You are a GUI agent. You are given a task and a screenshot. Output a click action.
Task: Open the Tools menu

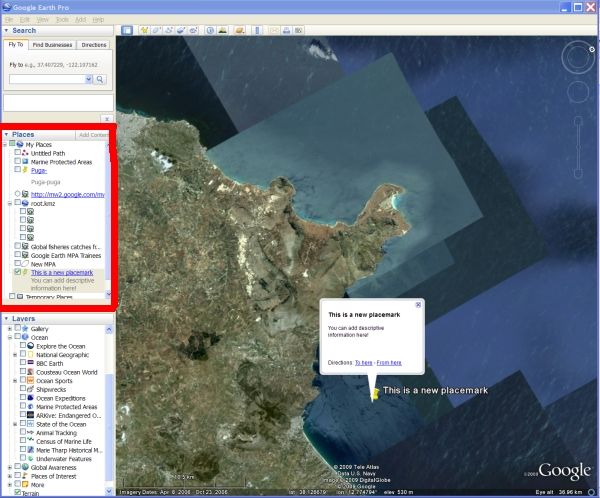tap(62, 20)
